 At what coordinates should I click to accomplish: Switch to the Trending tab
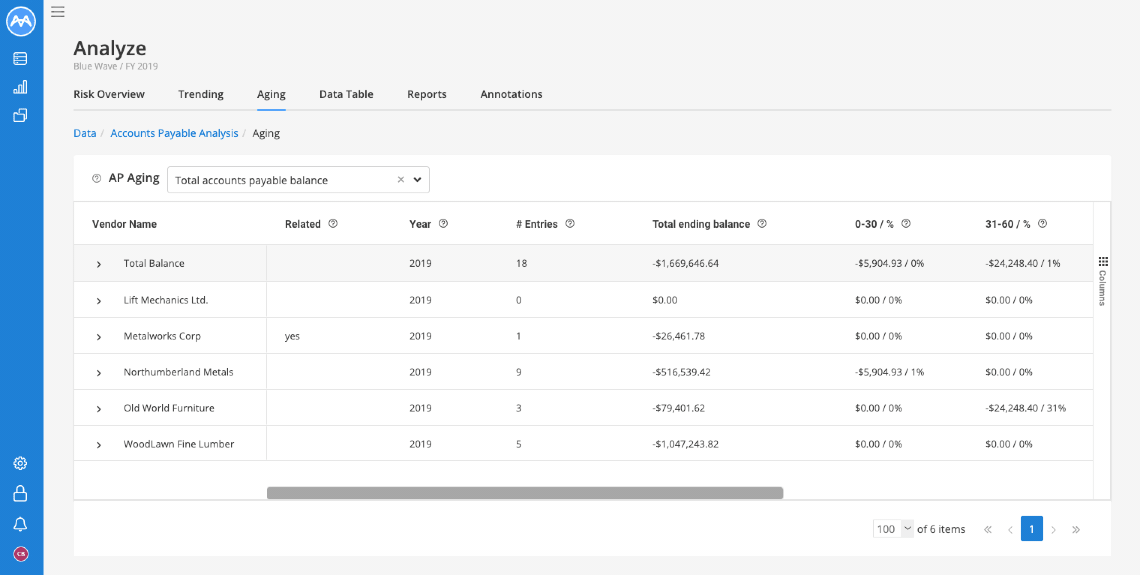tap(201, 95)
